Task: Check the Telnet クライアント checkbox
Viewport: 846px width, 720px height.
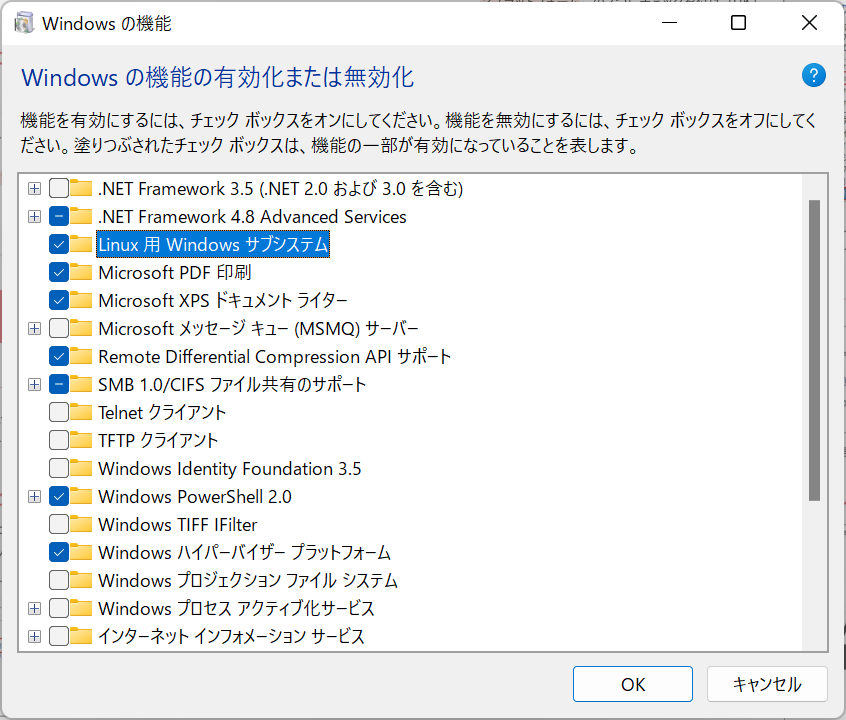Action: click(58, 412)
